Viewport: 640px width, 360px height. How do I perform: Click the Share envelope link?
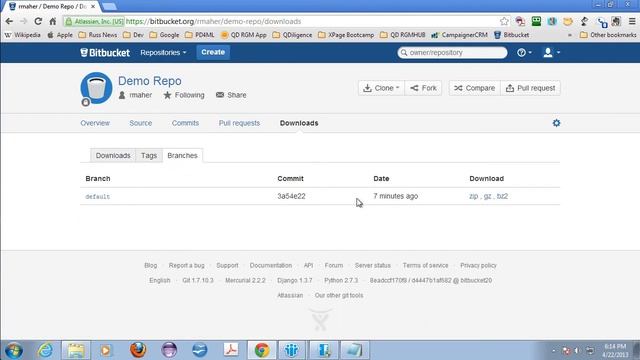click(231, 95)
